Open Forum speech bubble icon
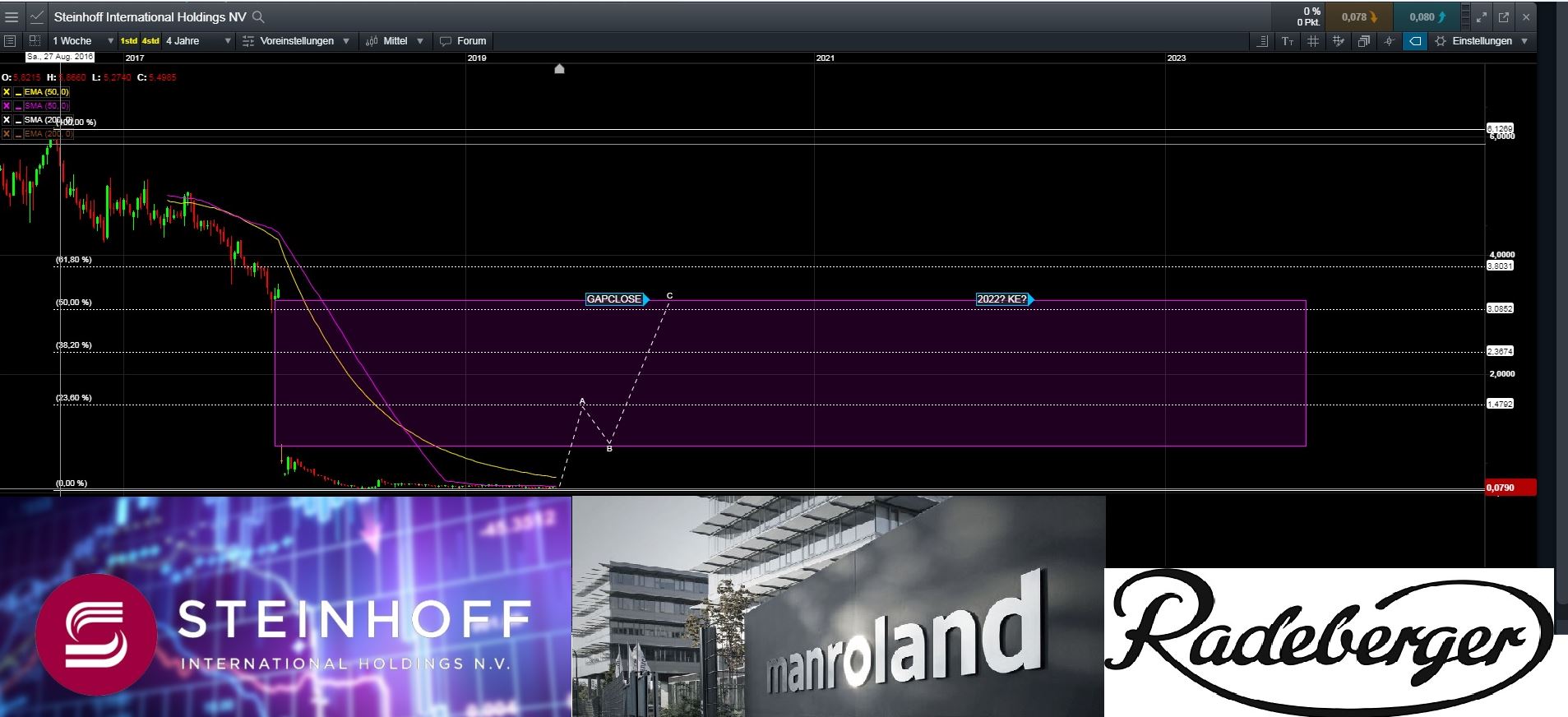Screen dimensions: 1568x717 click(x=446, y=41)
